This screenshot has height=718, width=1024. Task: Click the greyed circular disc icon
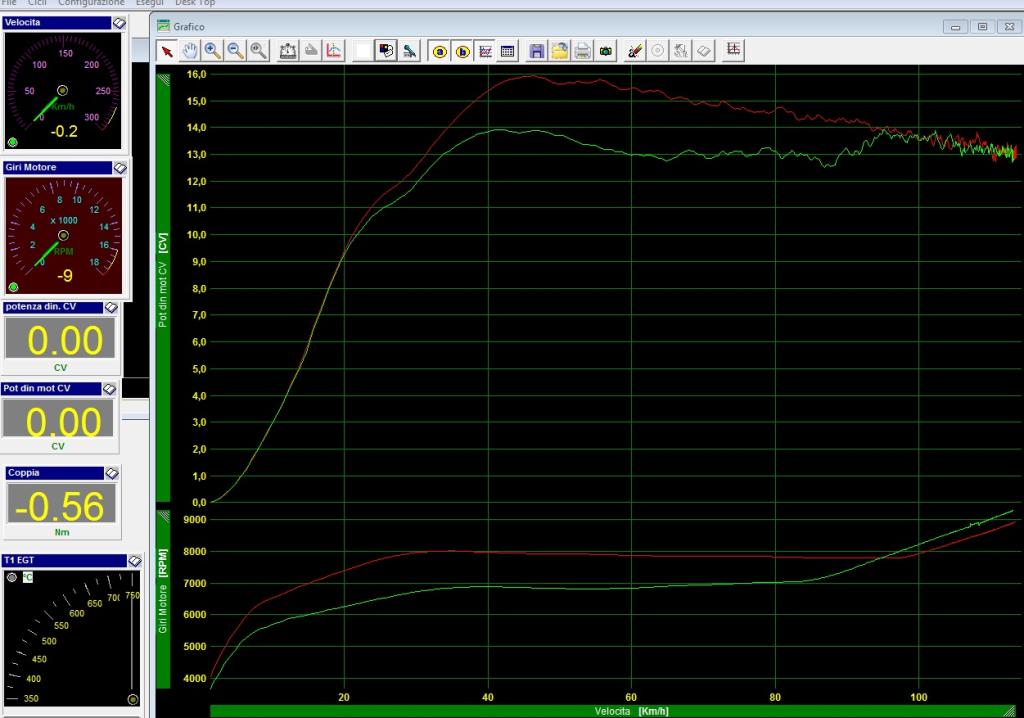pos(658,51)
